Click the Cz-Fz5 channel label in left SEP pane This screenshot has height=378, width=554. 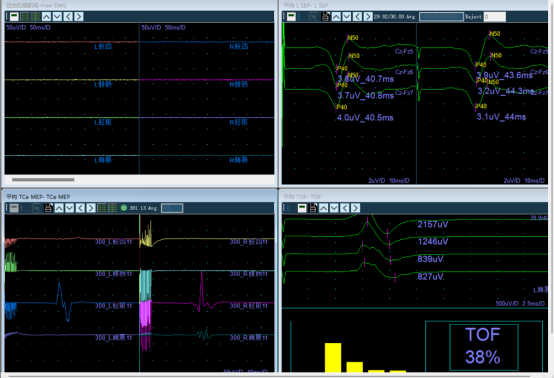404,51
